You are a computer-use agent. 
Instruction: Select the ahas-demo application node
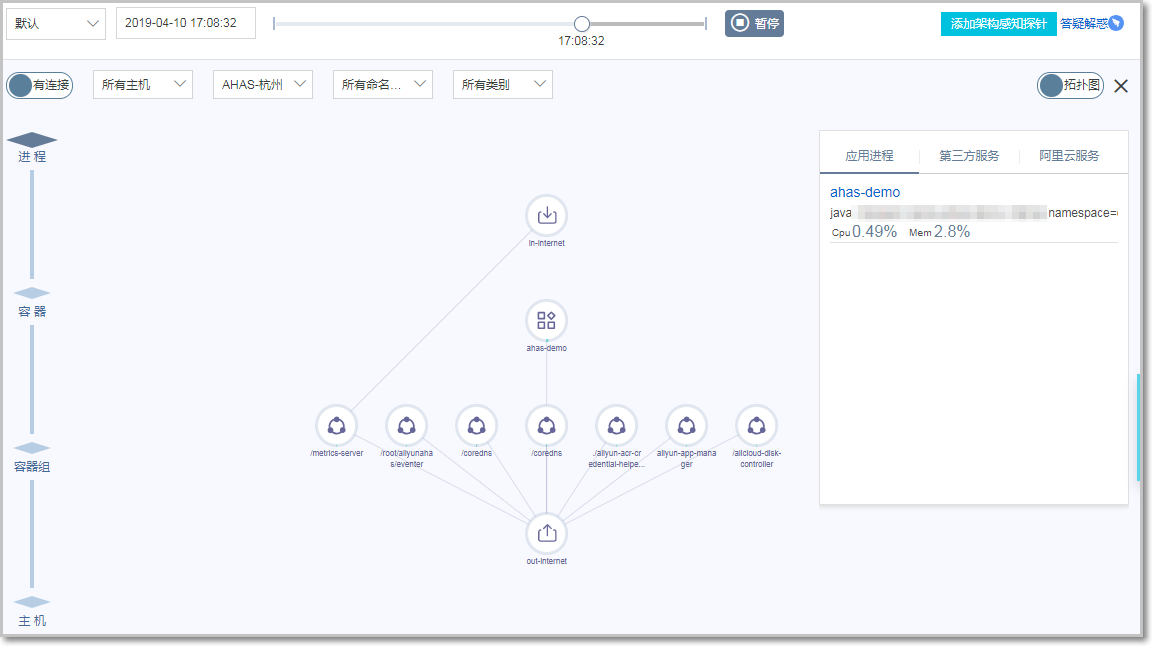point(546,320)
